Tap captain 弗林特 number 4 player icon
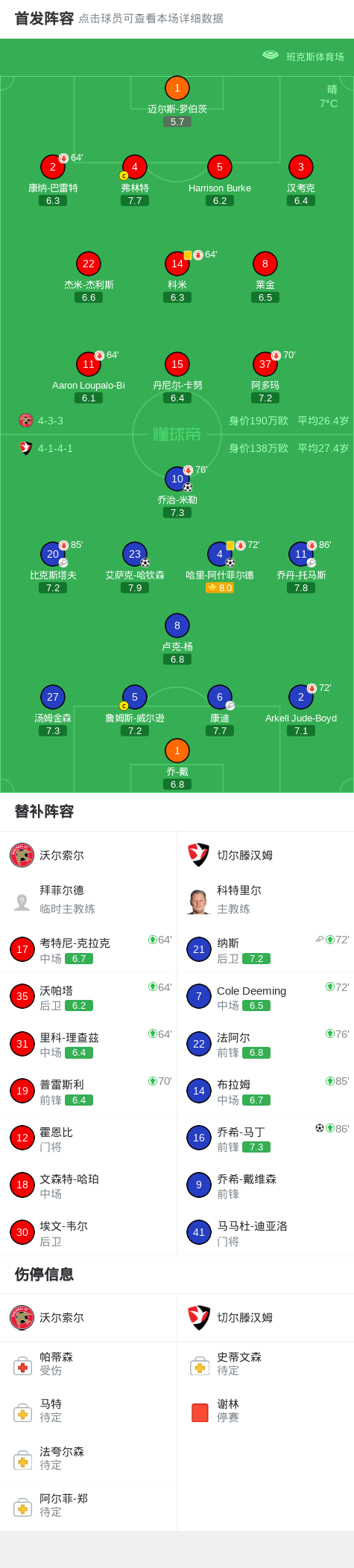The image size is (354, 1568). [135, 167]
